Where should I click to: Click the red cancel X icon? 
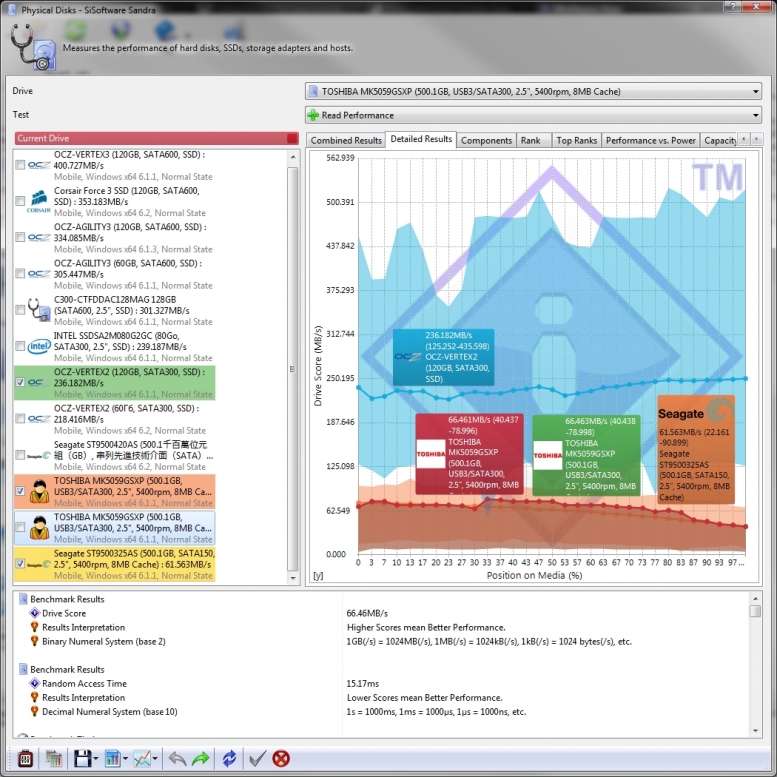(281, 759)
